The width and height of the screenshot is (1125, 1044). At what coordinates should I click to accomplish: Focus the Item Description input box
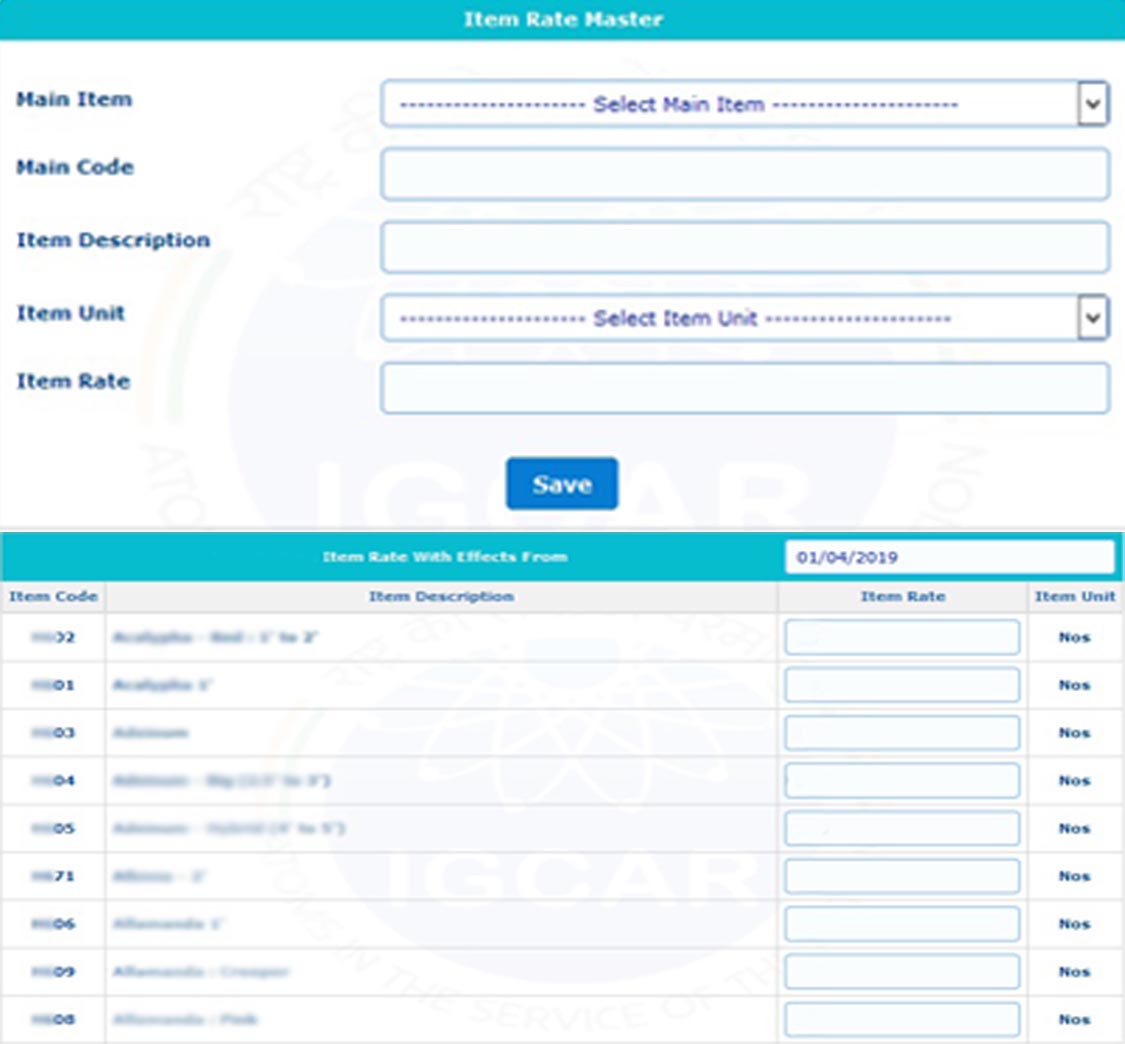(x=745, y=247)
